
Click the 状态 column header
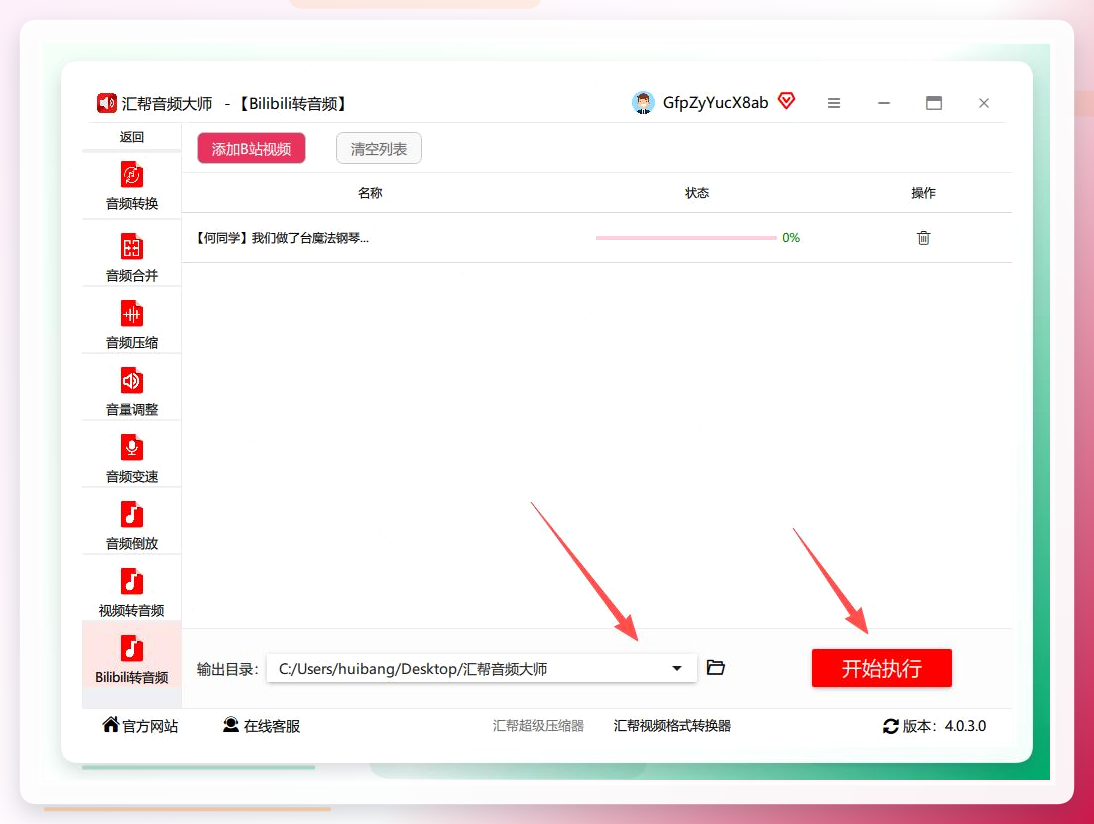[696, 193]
